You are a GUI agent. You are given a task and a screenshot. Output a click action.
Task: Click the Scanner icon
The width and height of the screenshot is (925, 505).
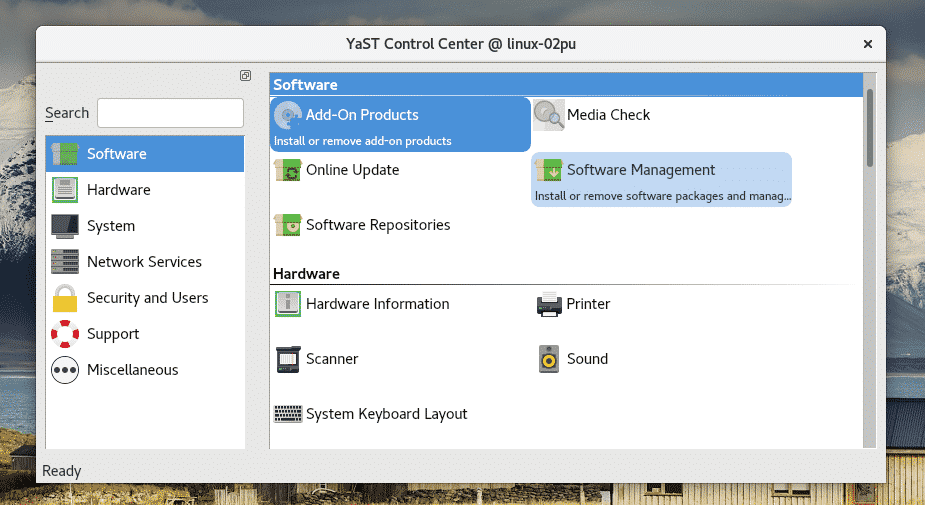(x=288, y=359)
